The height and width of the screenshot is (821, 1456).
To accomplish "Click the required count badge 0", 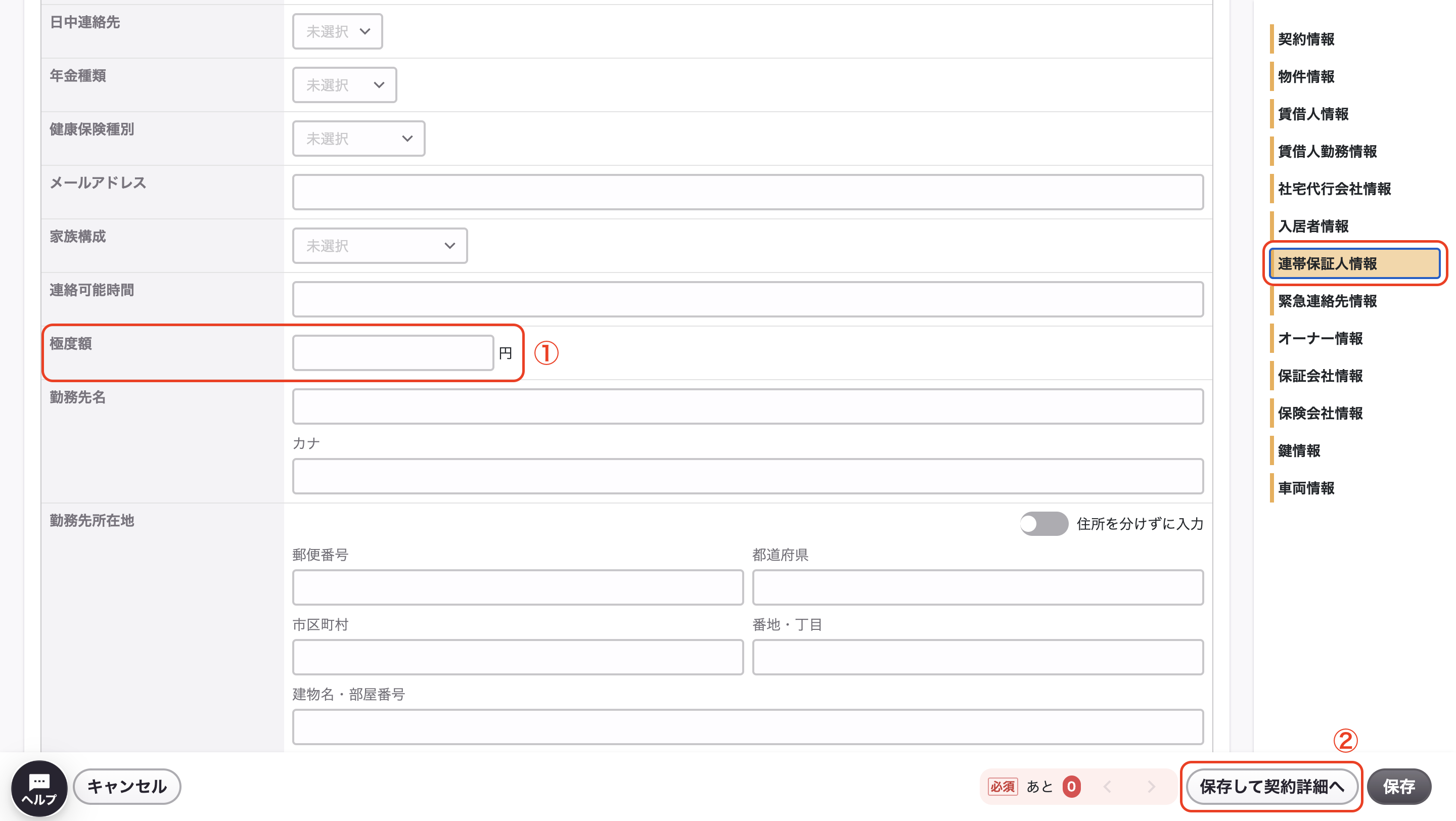I will click(x=1071, y=787).
